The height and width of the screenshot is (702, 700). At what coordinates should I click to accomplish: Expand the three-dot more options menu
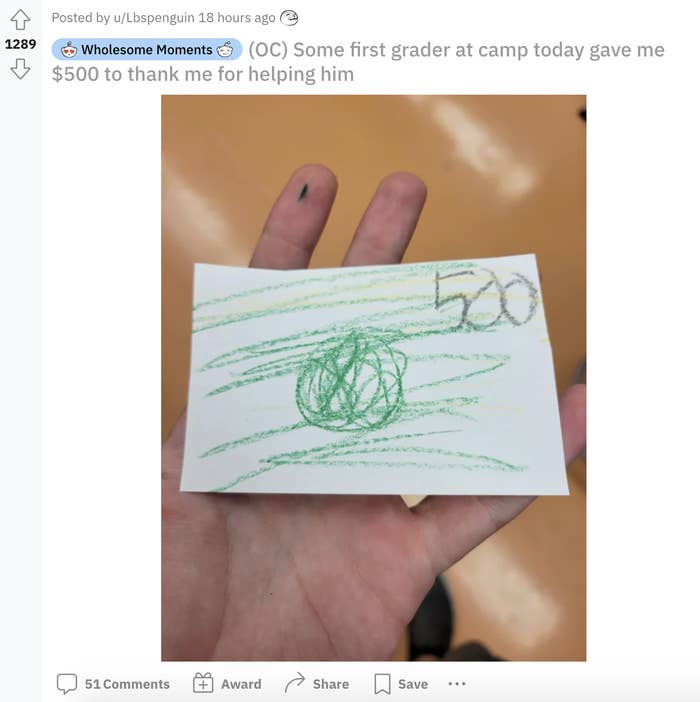click(457, 684)
